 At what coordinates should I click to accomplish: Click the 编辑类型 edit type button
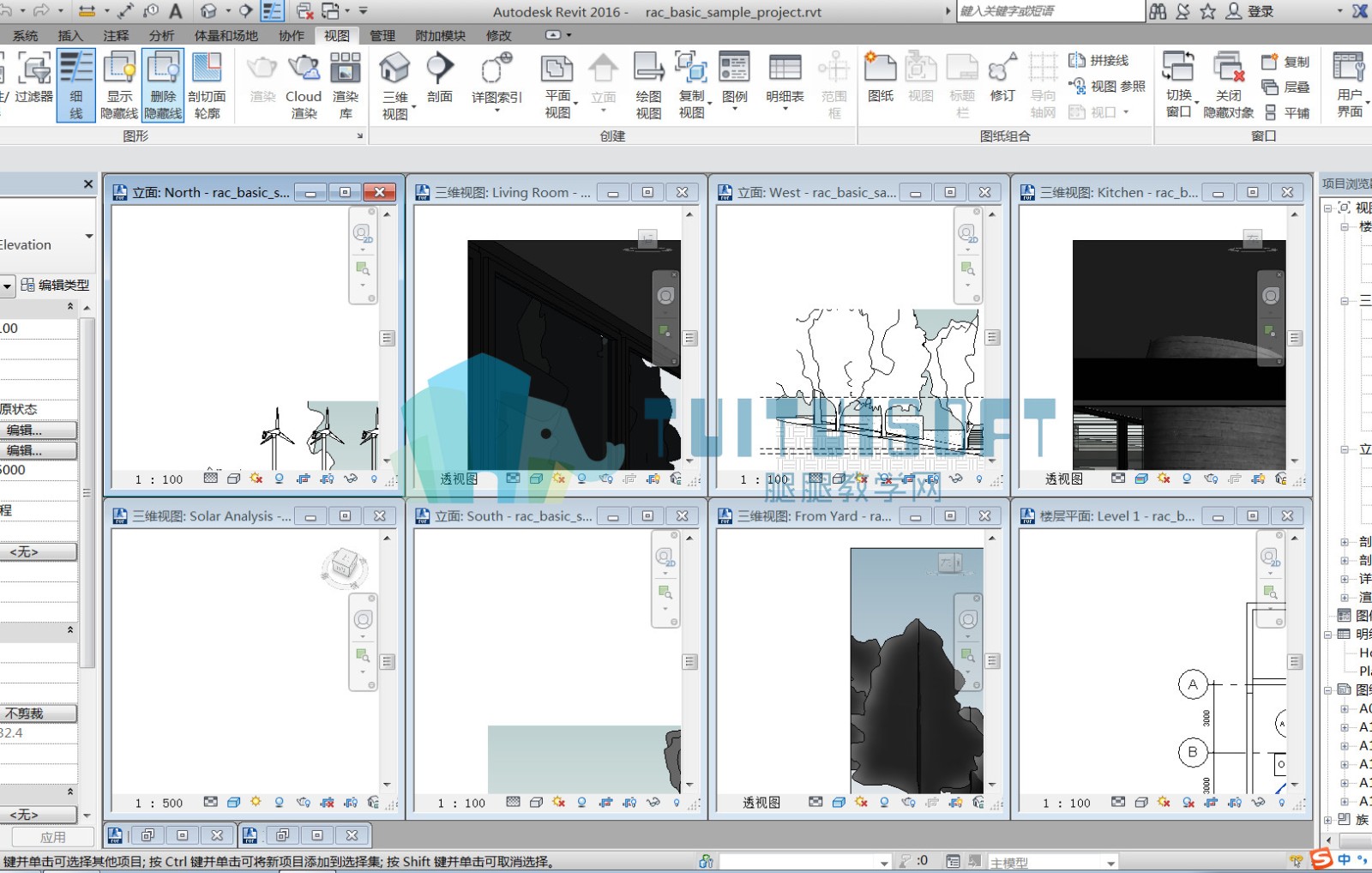(x=55, y=285)
